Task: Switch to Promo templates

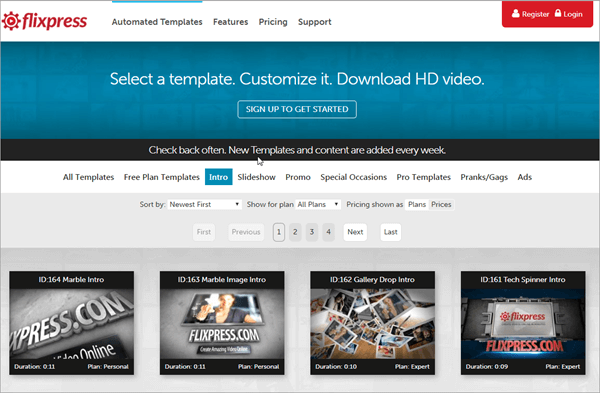Action: click(298, 177)
